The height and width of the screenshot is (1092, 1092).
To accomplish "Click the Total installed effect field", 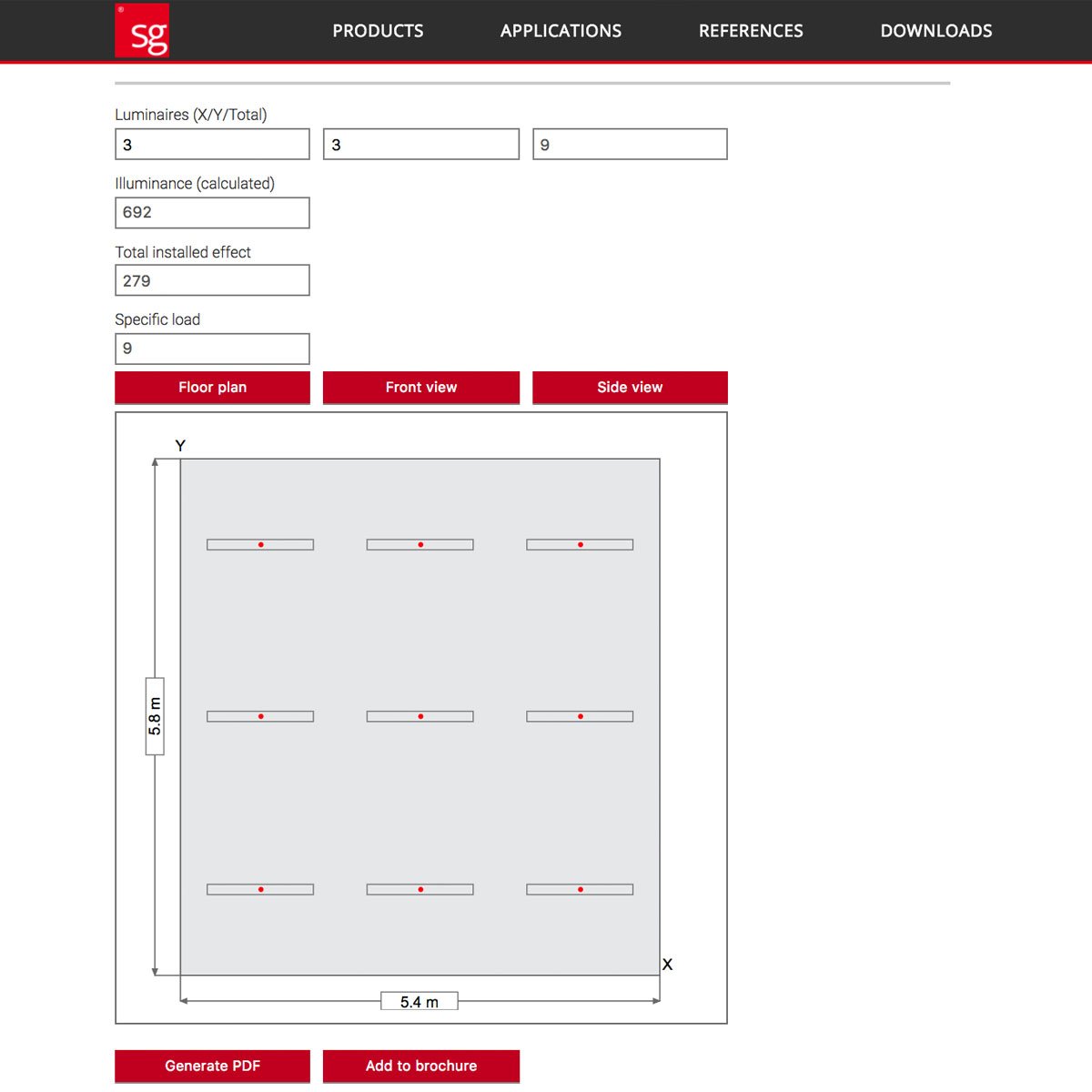I will (212, 280).
